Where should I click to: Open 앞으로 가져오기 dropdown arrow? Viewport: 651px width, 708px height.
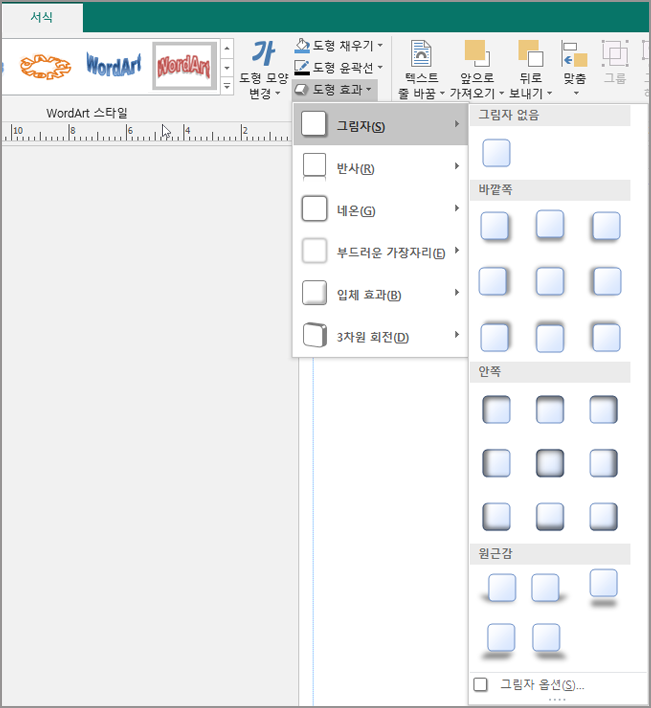501,93
